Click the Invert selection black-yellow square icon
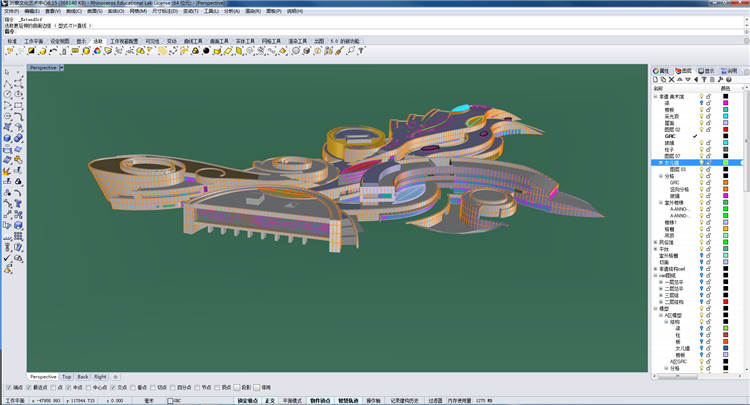Viewport: 750px width, 405px height. tap(32, 51)
